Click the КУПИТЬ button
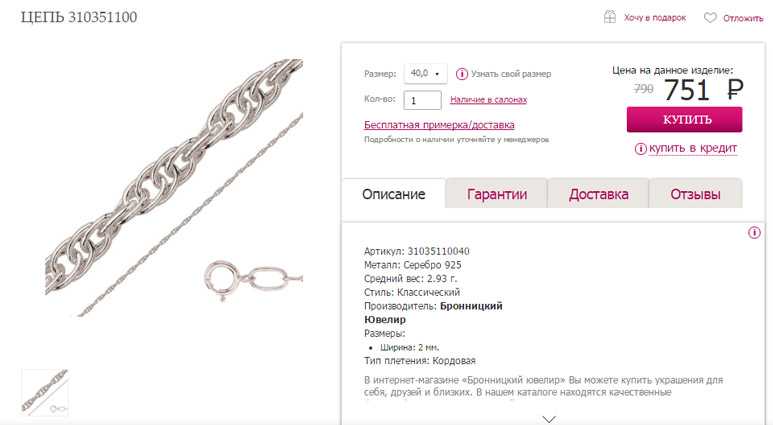The image size is (773, 425). pyautogui.click(x=684, y=120)
